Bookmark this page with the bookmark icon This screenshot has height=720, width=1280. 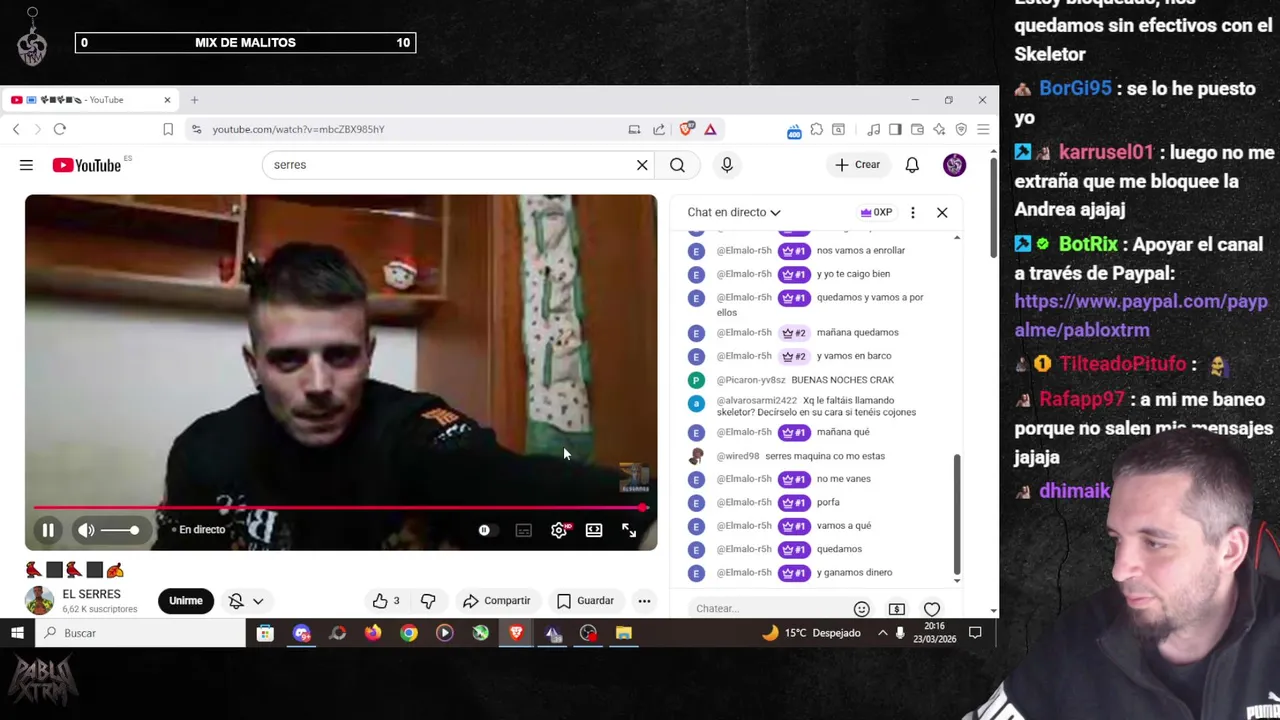168,129
